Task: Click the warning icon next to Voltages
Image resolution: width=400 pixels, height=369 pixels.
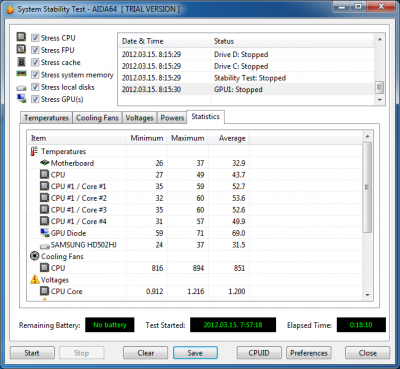Action: 35,279
